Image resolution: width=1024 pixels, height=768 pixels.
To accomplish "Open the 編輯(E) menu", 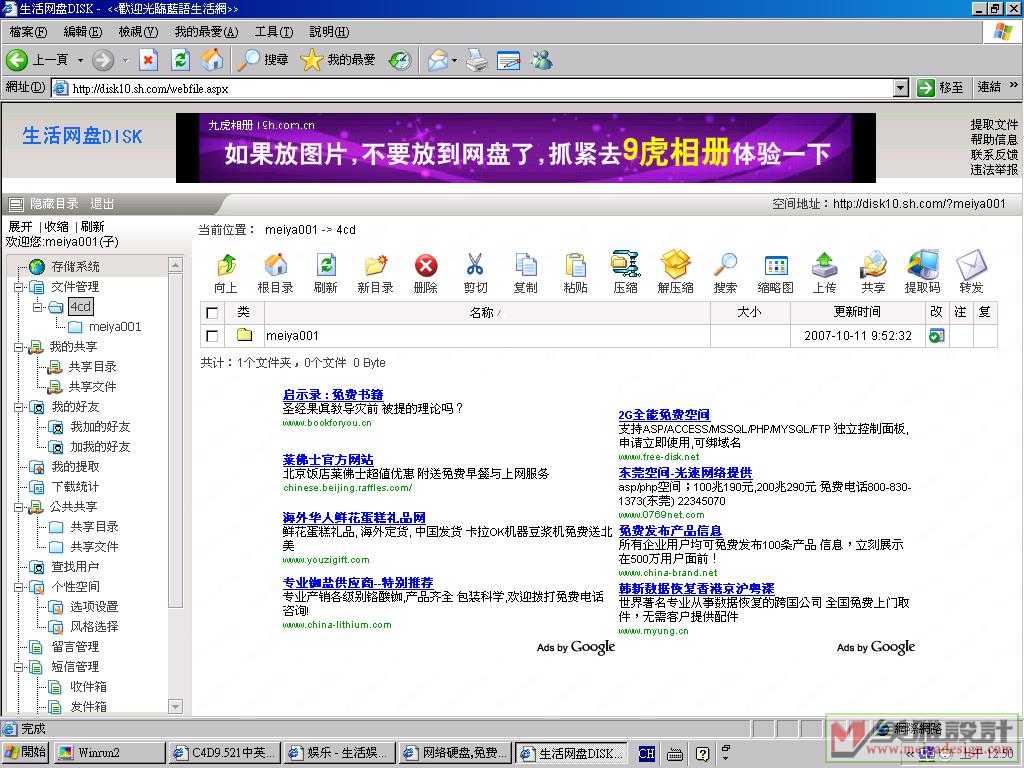I will tap(83, 31).
